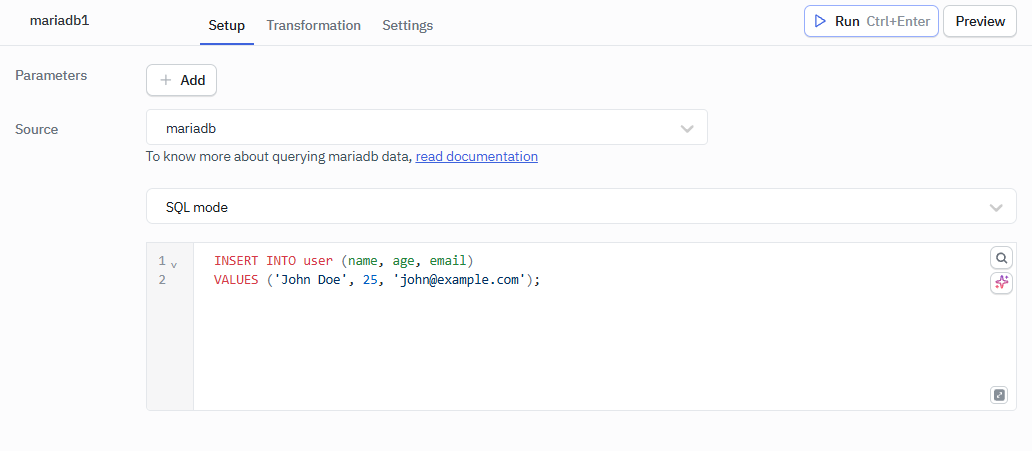Expand the SQL mode dropdown
1032x451 pixels.
580,207
